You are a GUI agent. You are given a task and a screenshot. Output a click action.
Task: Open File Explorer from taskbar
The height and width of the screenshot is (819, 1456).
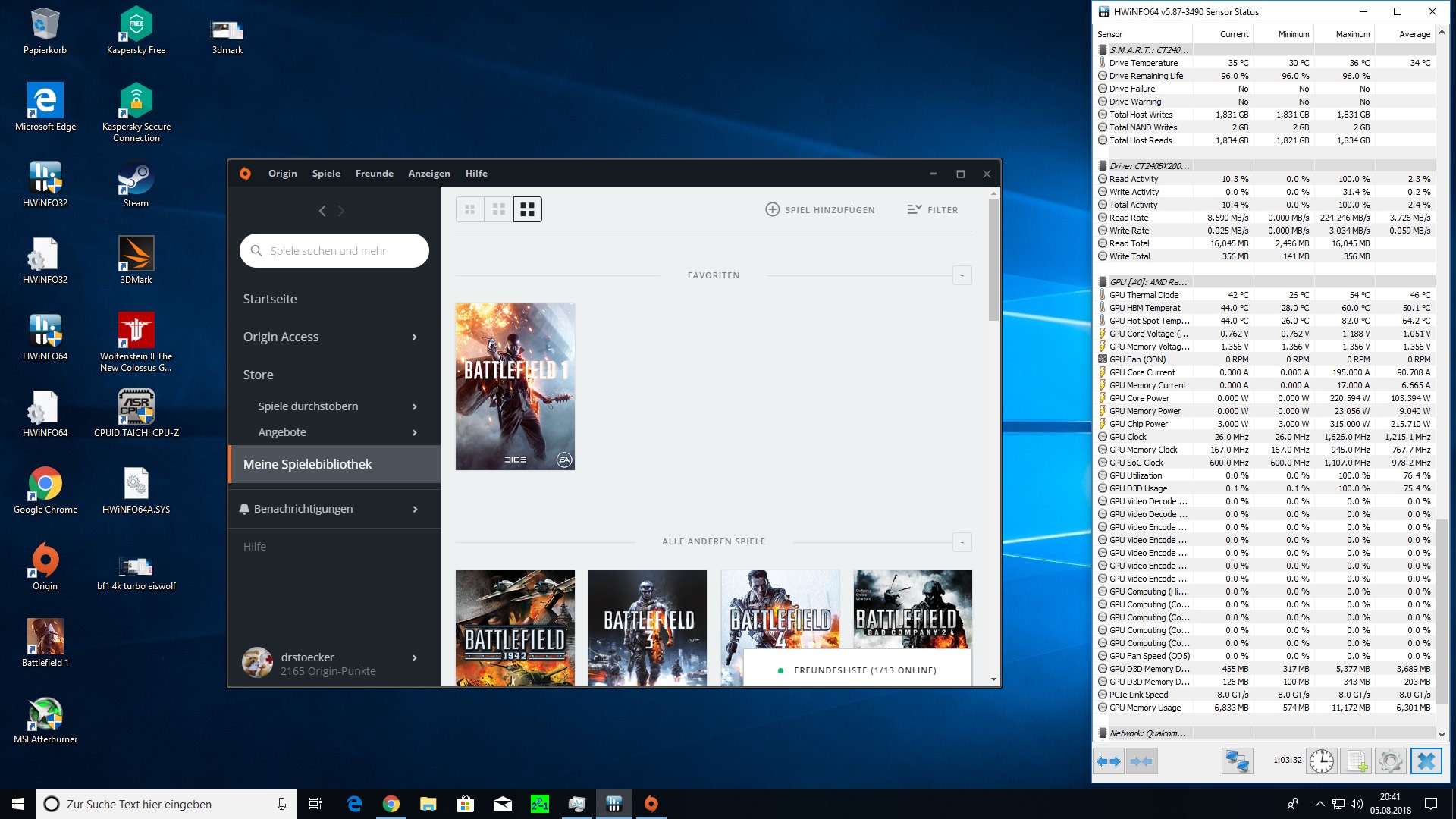[428, 804]
